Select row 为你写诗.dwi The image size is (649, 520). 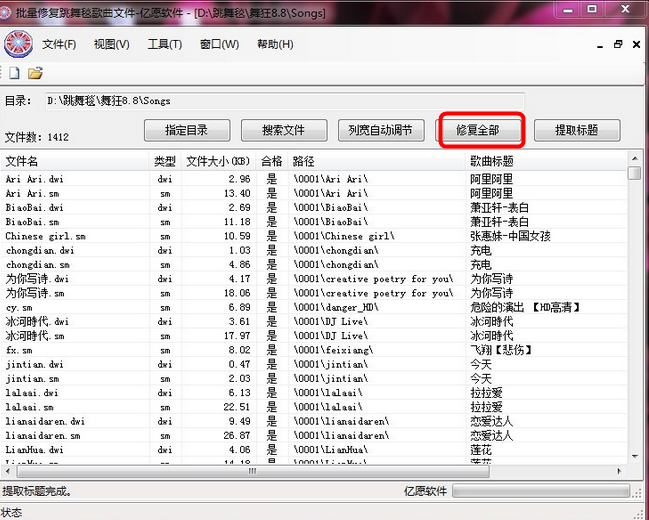coord(314,279)
